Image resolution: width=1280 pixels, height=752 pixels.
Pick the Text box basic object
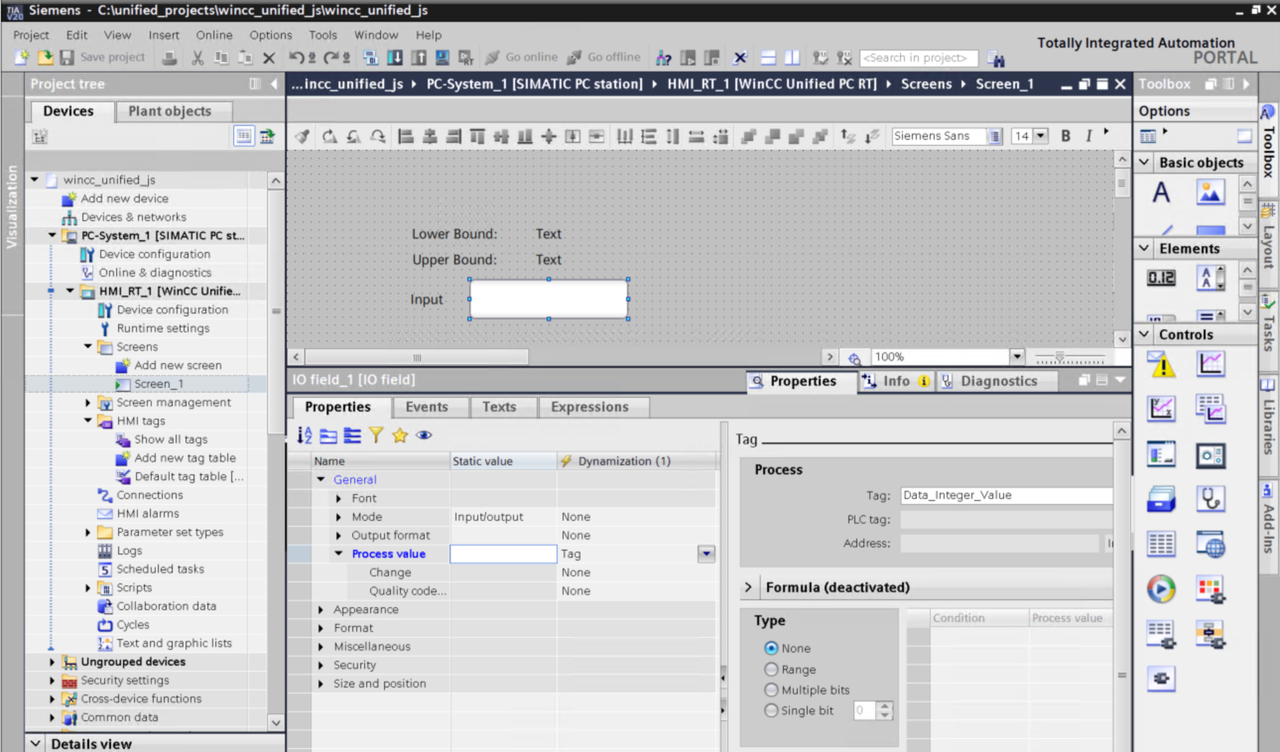pyautogui.click(x=1161, y=193)
